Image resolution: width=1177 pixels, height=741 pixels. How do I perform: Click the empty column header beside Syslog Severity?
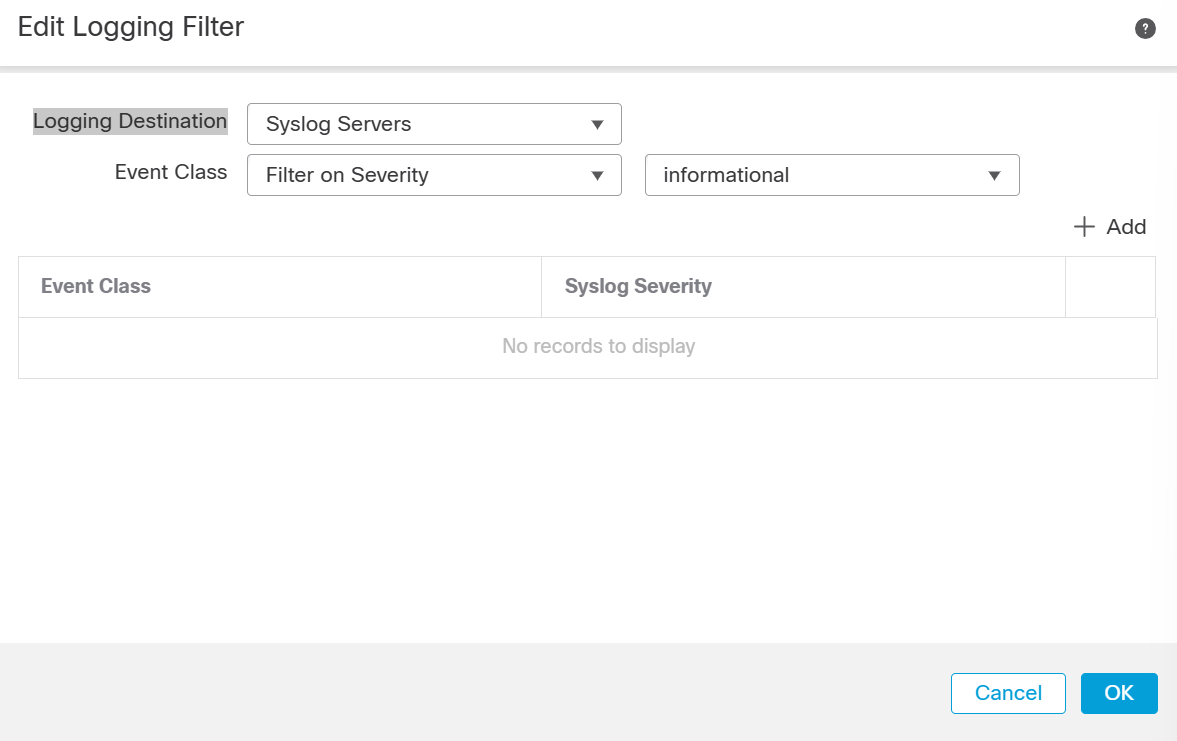point(1110,286)
